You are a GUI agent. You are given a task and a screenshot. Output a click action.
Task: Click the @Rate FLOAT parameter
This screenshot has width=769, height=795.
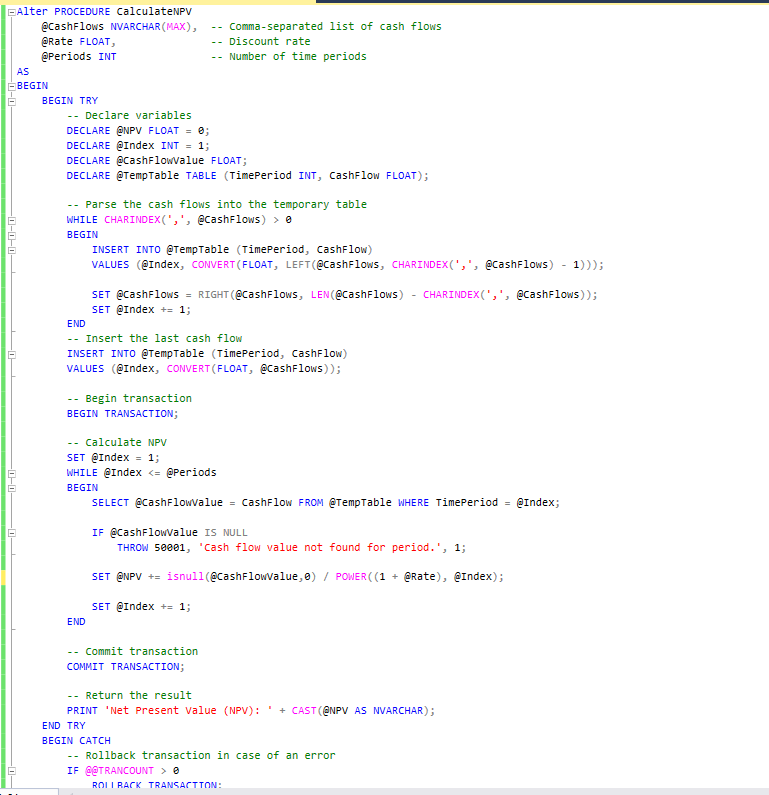79,42
